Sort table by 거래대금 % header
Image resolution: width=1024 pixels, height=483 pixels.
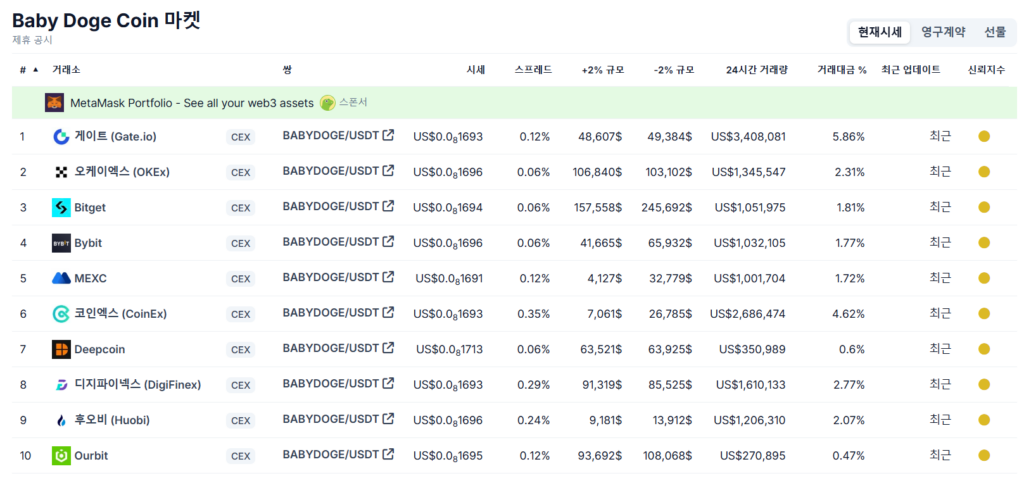pyautogui.click(x=842, y=70)
